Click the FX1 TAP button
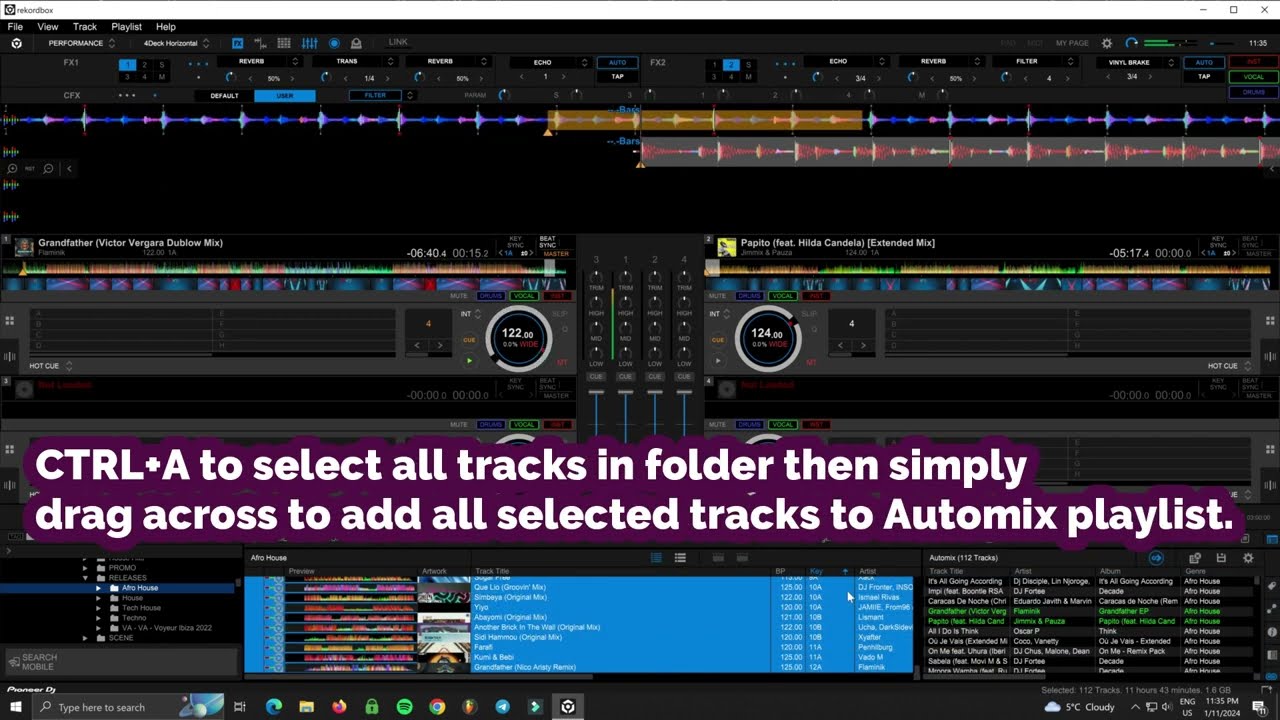Viewport: 1280px width, 720px height. 617,77
